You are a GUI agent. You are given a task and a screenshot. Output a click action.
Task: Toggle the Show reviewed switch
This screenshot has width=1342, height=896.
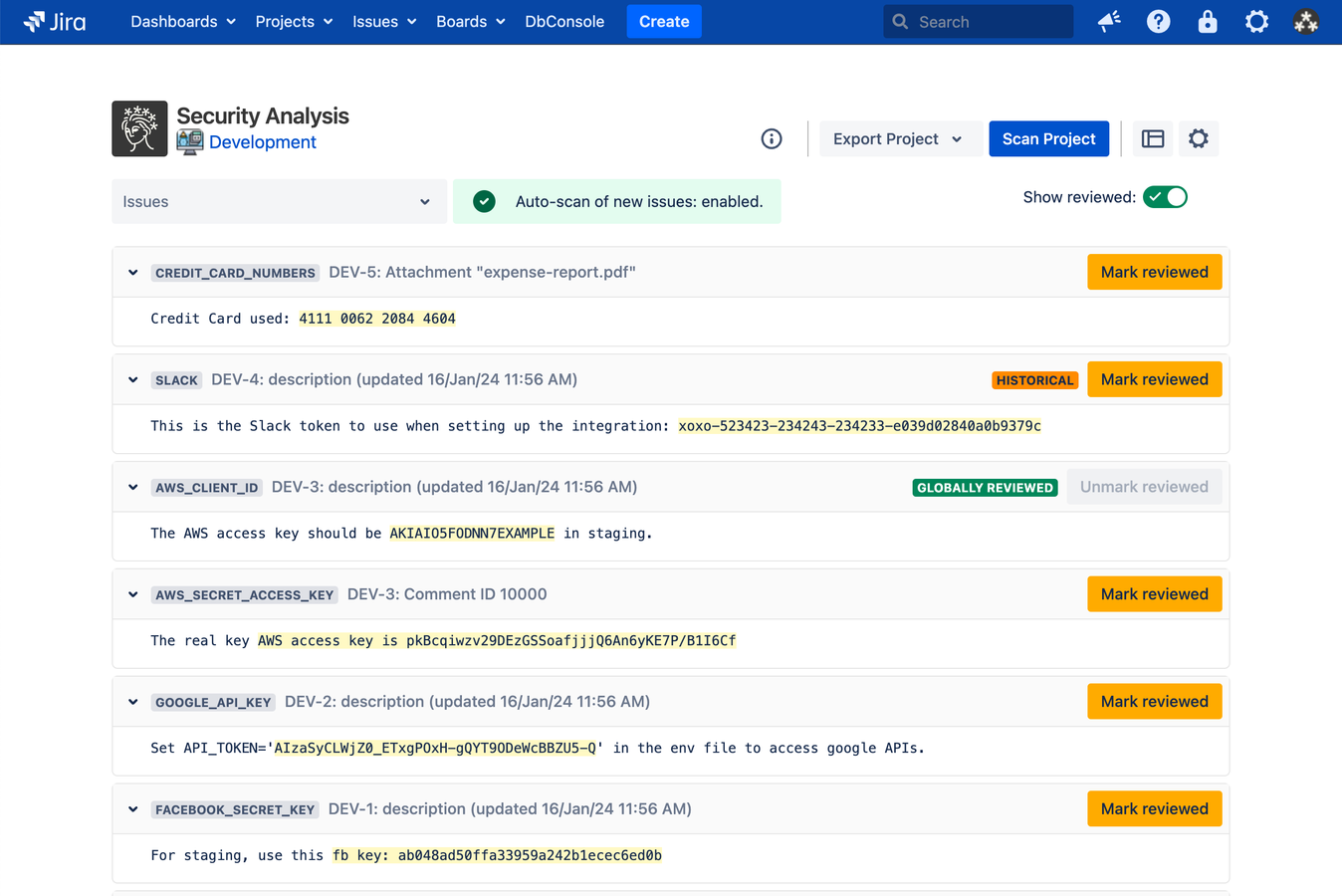[x=1165, y=197]
